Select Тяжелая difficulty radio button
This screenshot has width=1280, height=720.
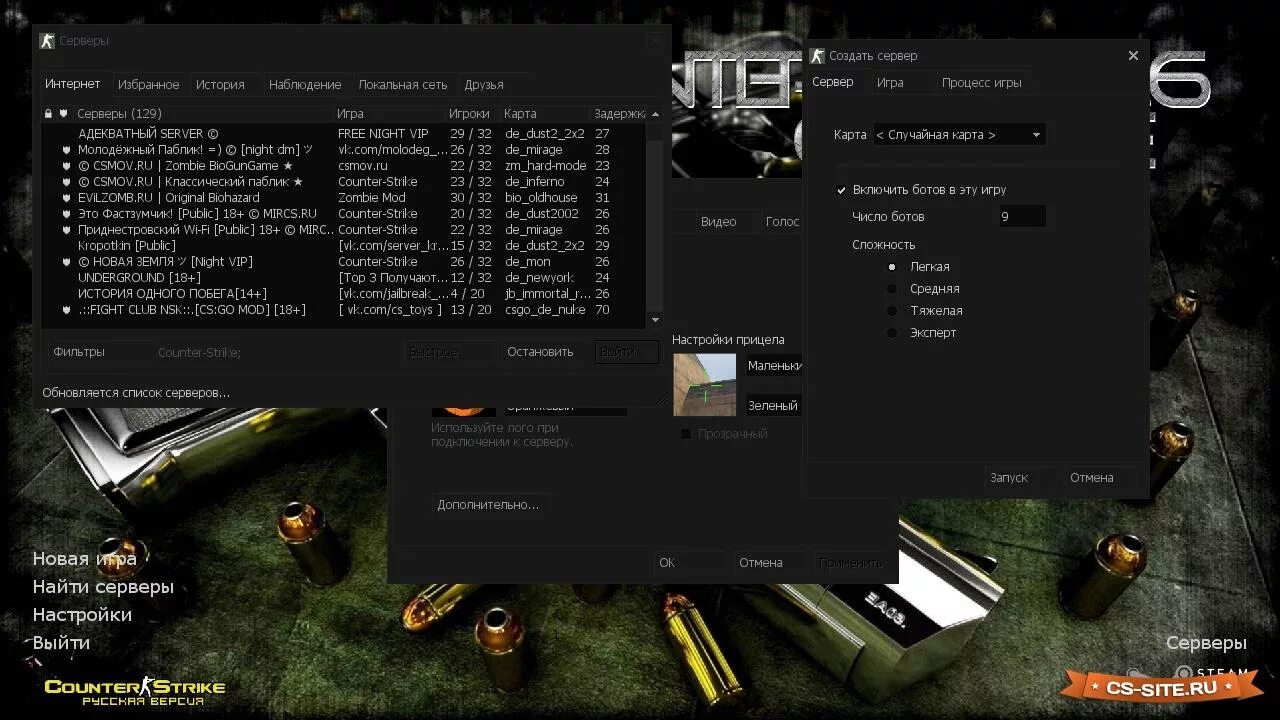tap(892, 311)
